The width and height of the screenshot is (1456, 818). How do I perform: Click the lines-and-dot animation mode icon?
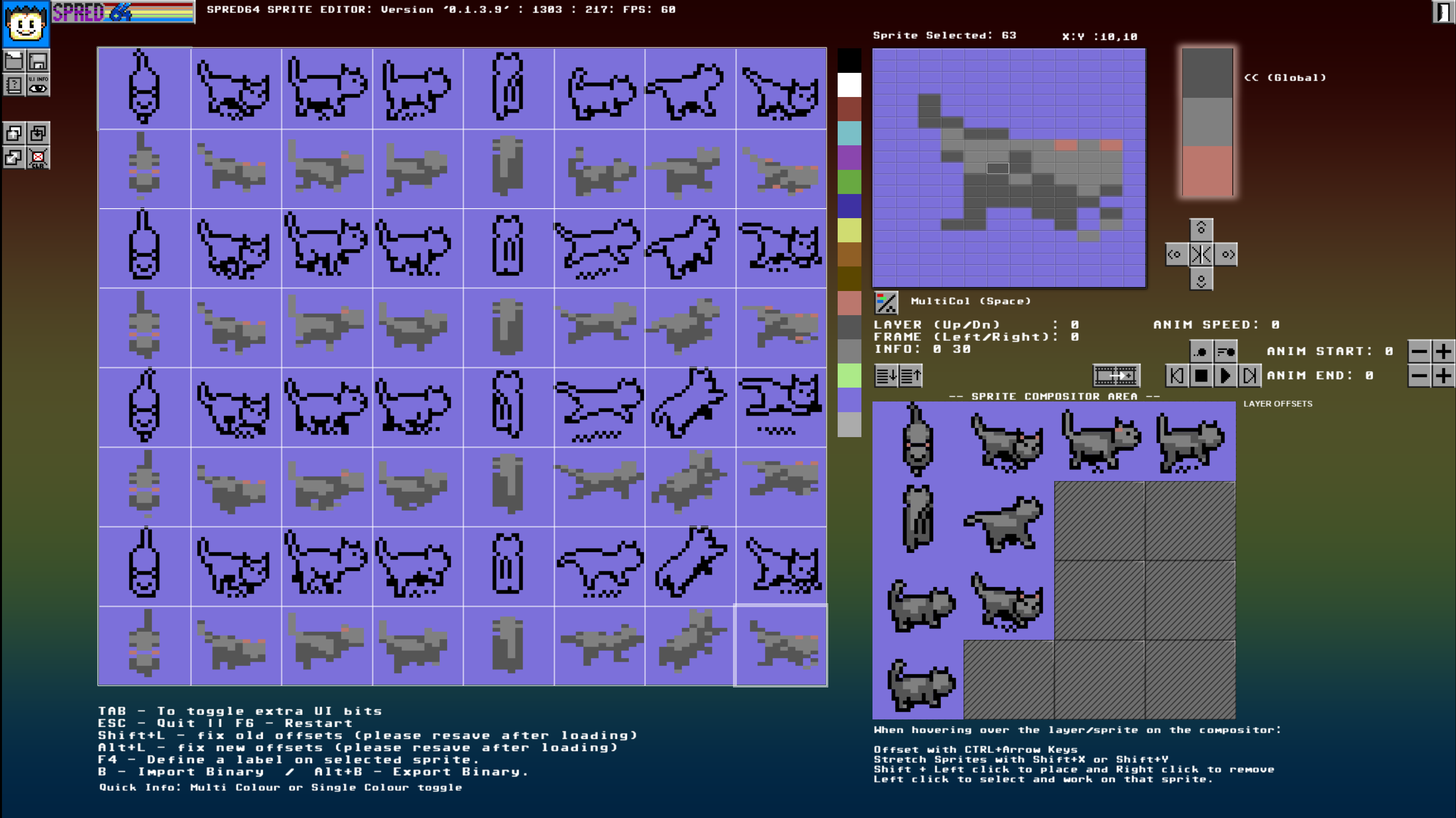1225,352
